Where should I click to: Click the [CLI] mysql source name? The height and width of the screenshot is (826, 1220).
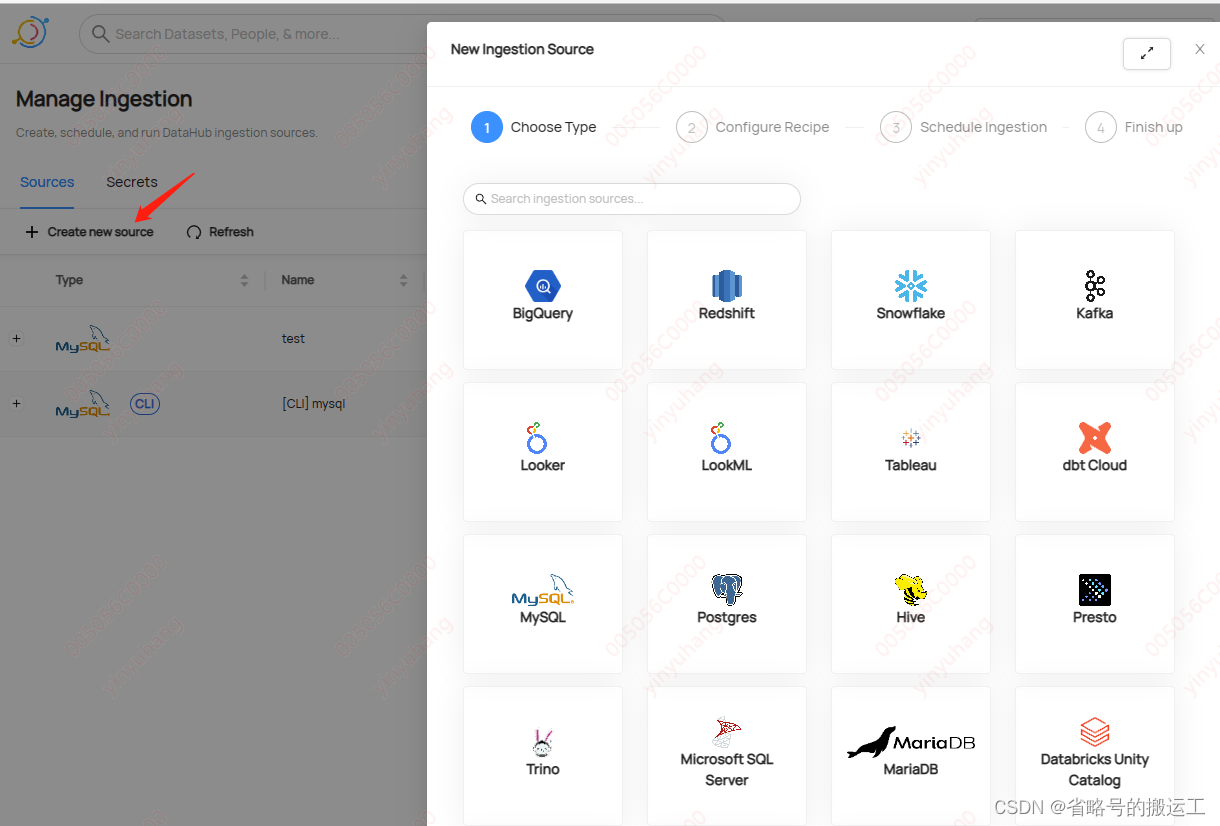pyautogui.click(x=313, y=404)
